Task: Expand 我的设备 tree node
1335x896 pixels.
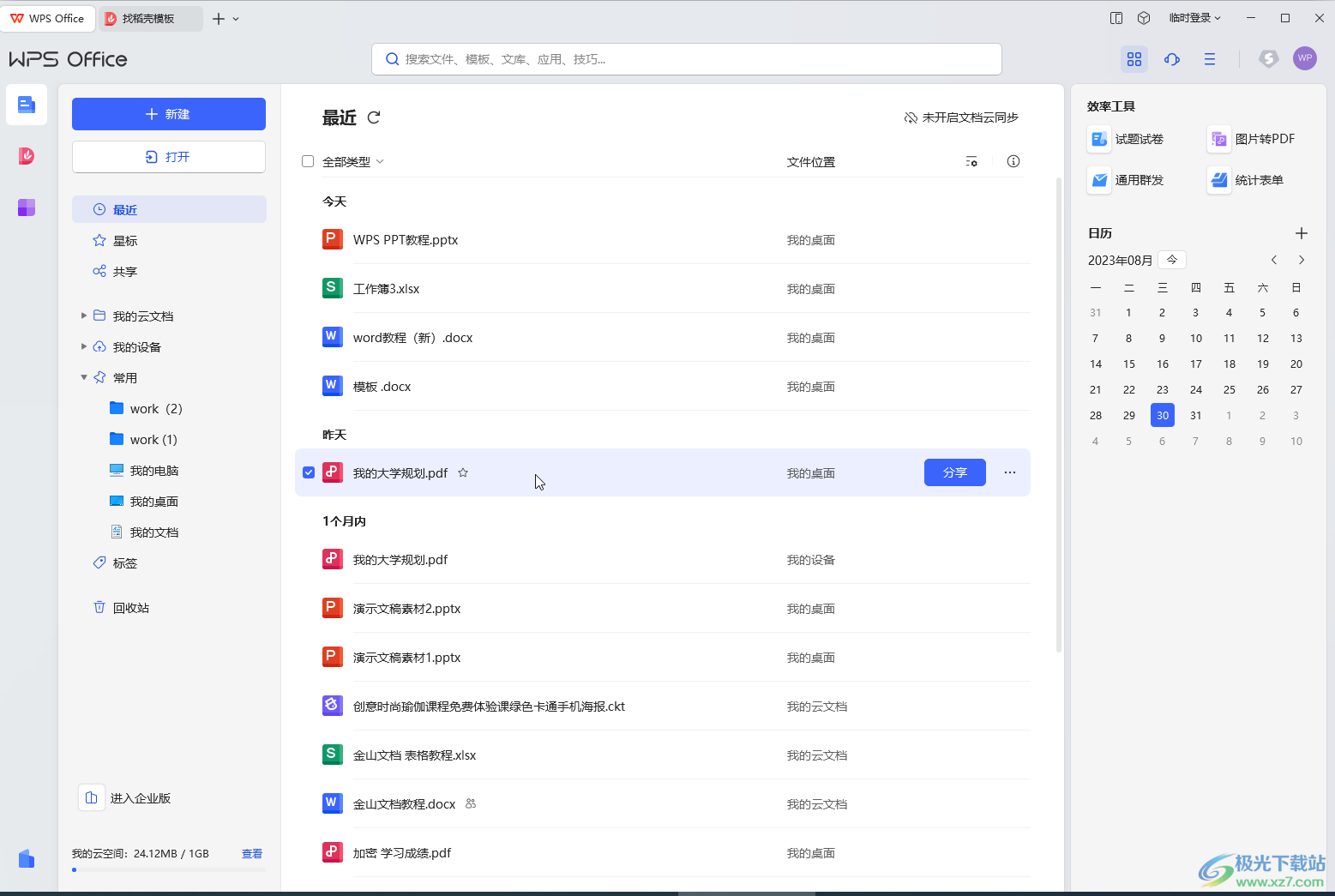Action: click(x=84, y=346)
